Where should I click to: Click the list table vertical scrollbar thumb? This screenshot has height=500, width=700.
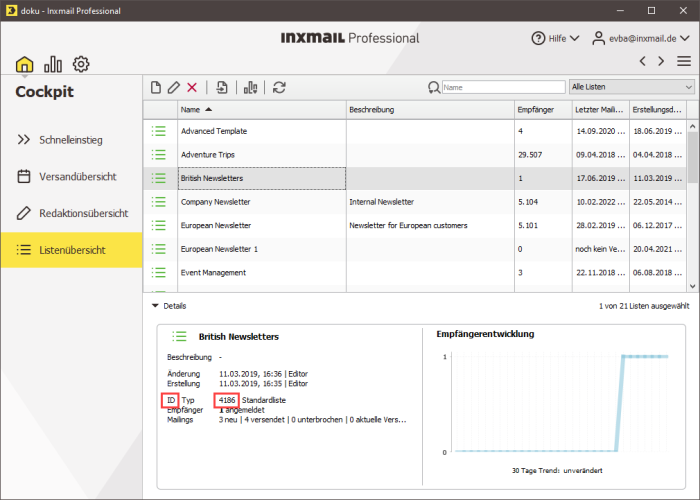pos(692,157)
